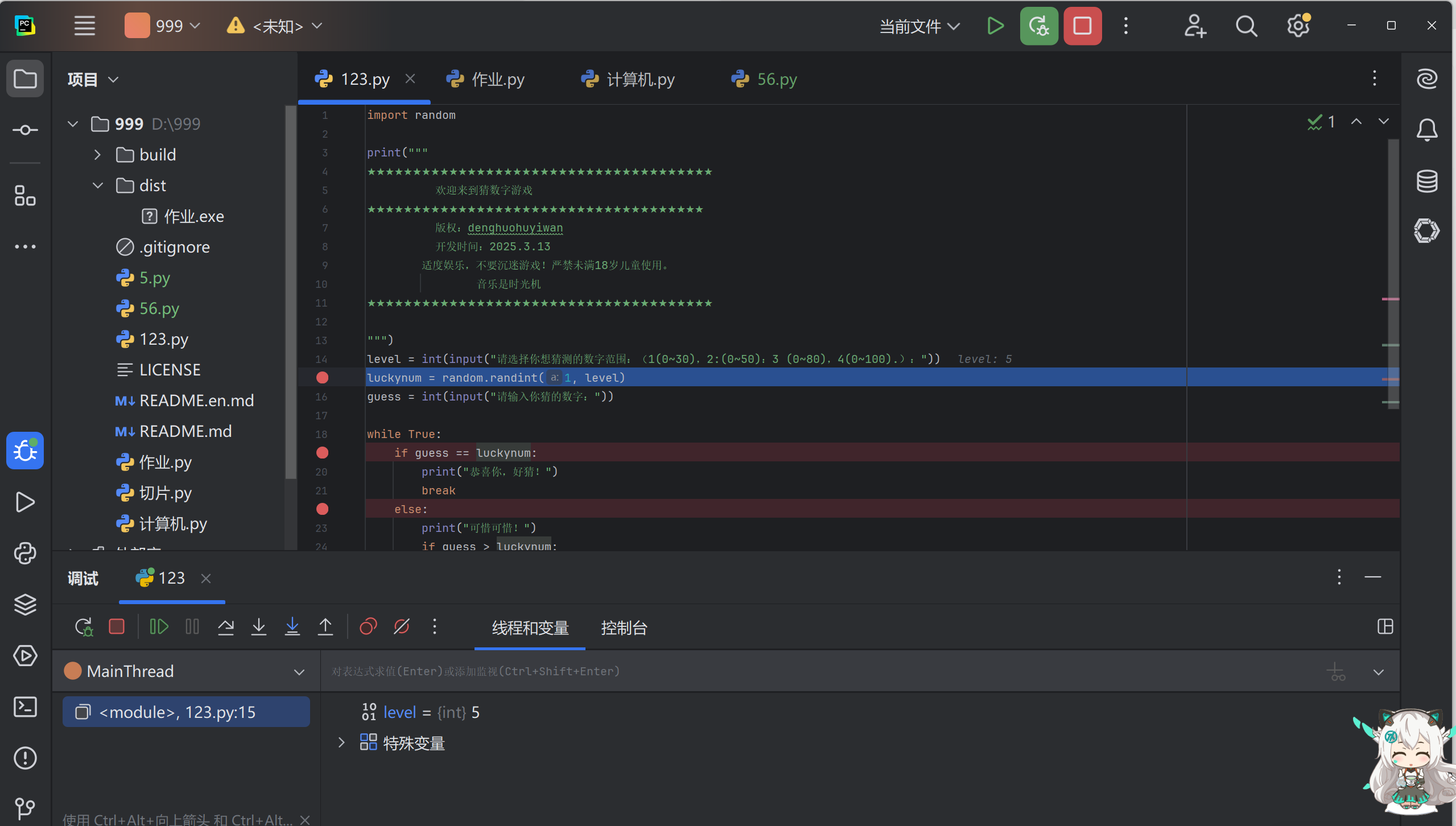
Task: Switch to the 控制台 debug tab
Action: pos(624,628)
